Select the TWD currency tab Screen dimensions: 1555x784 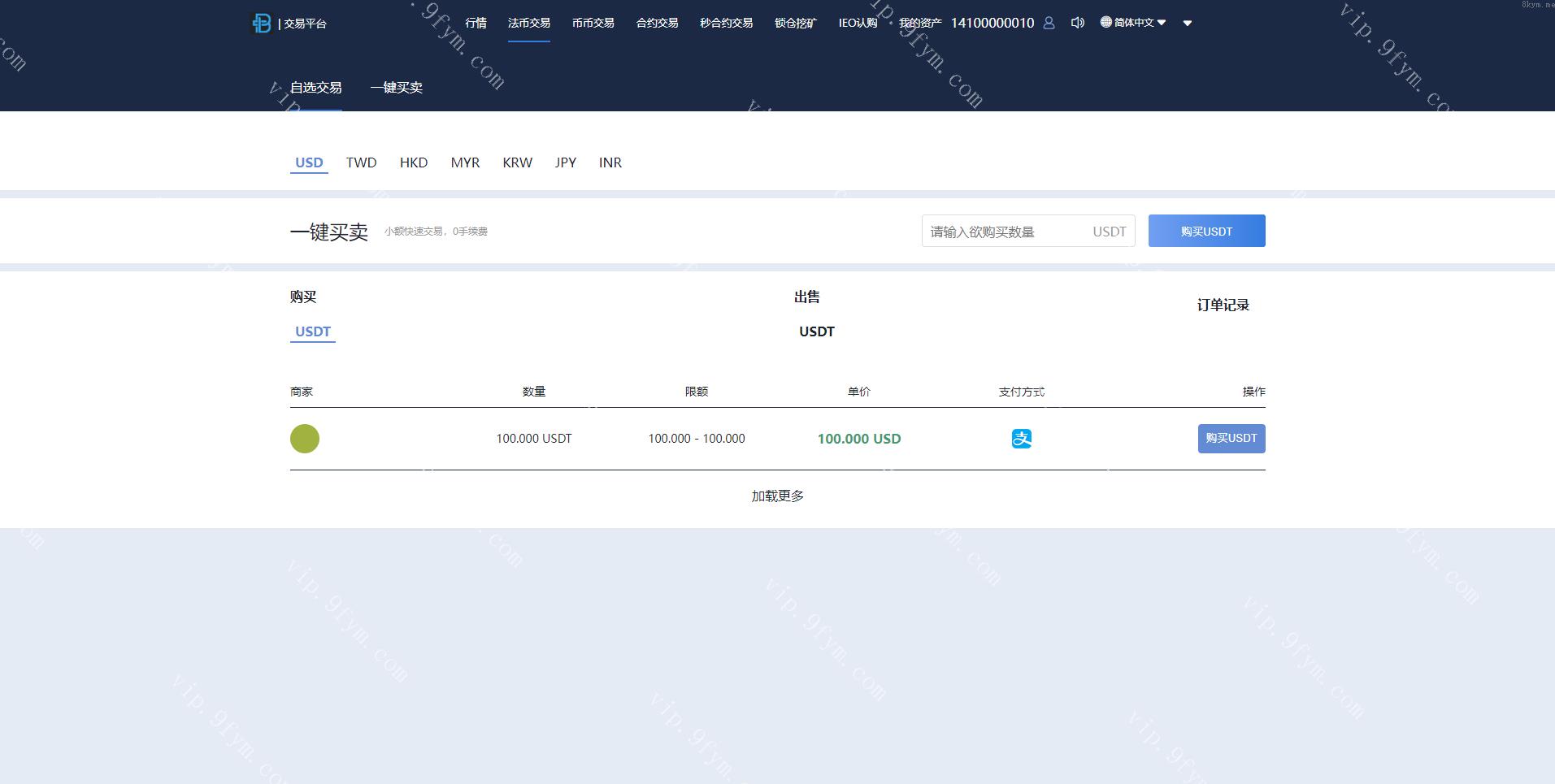pos(361,162)
